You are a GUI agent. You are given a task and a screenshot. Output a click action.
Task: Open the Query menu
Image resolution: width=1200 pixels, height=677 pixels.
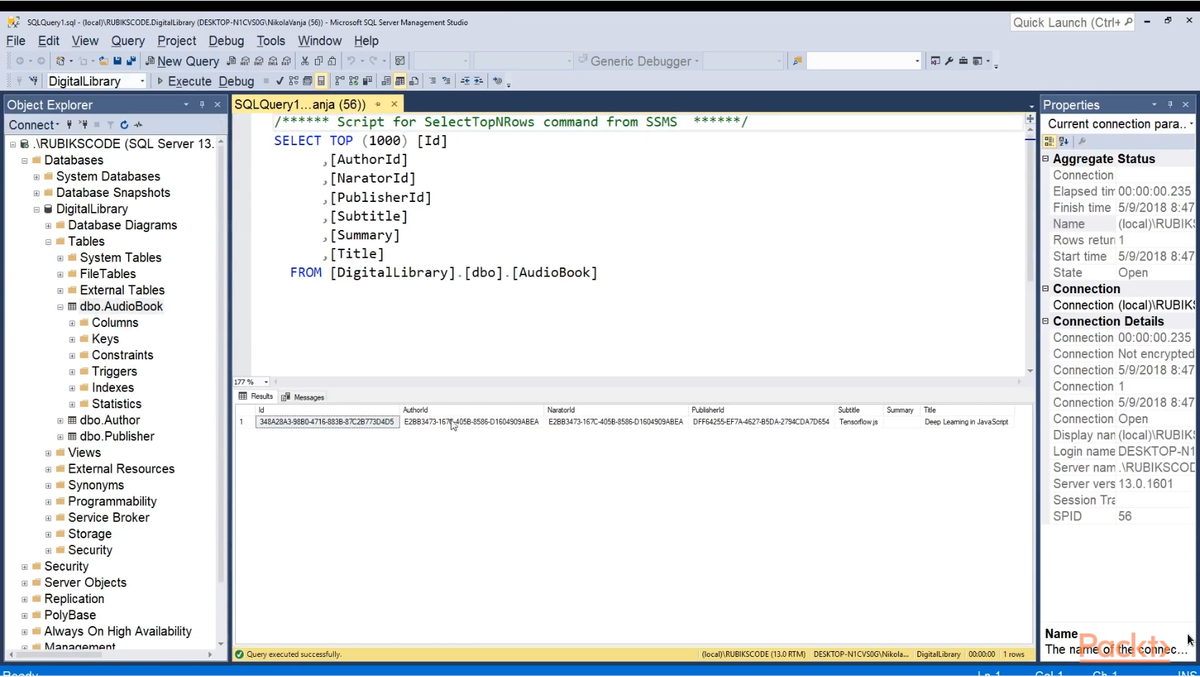pyautogui.click(x=128, y=40)
